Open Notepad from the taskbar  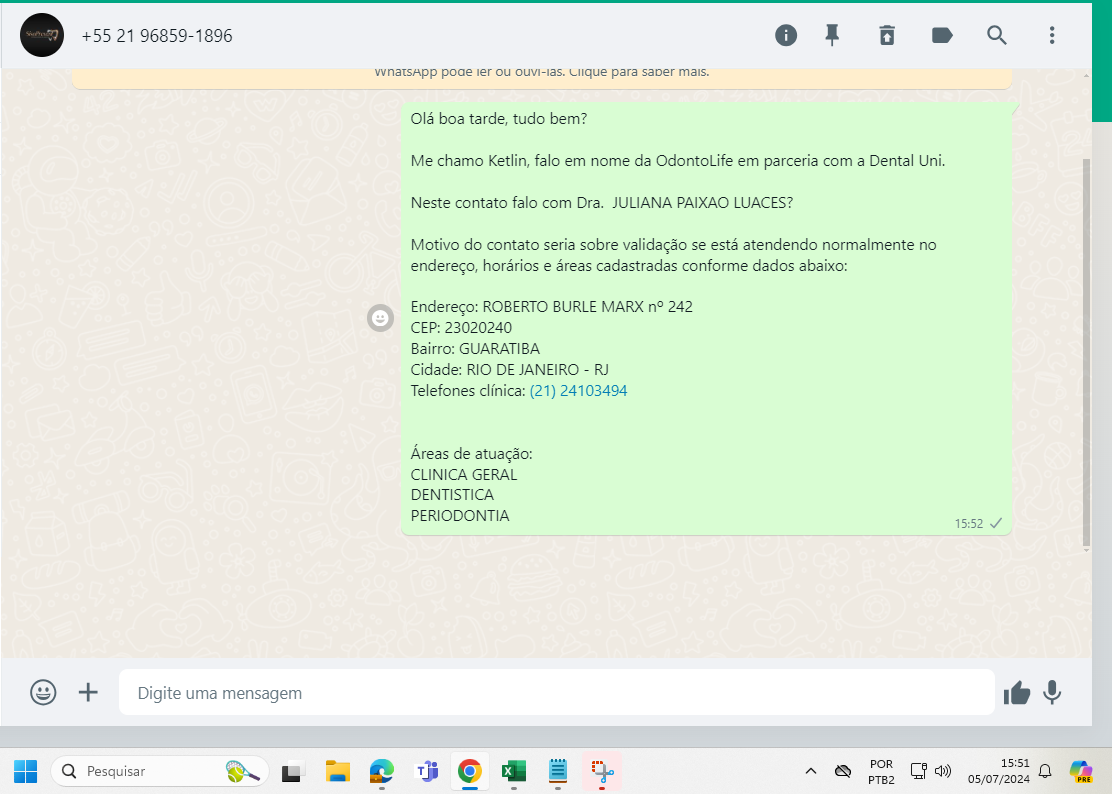point(558,771)
